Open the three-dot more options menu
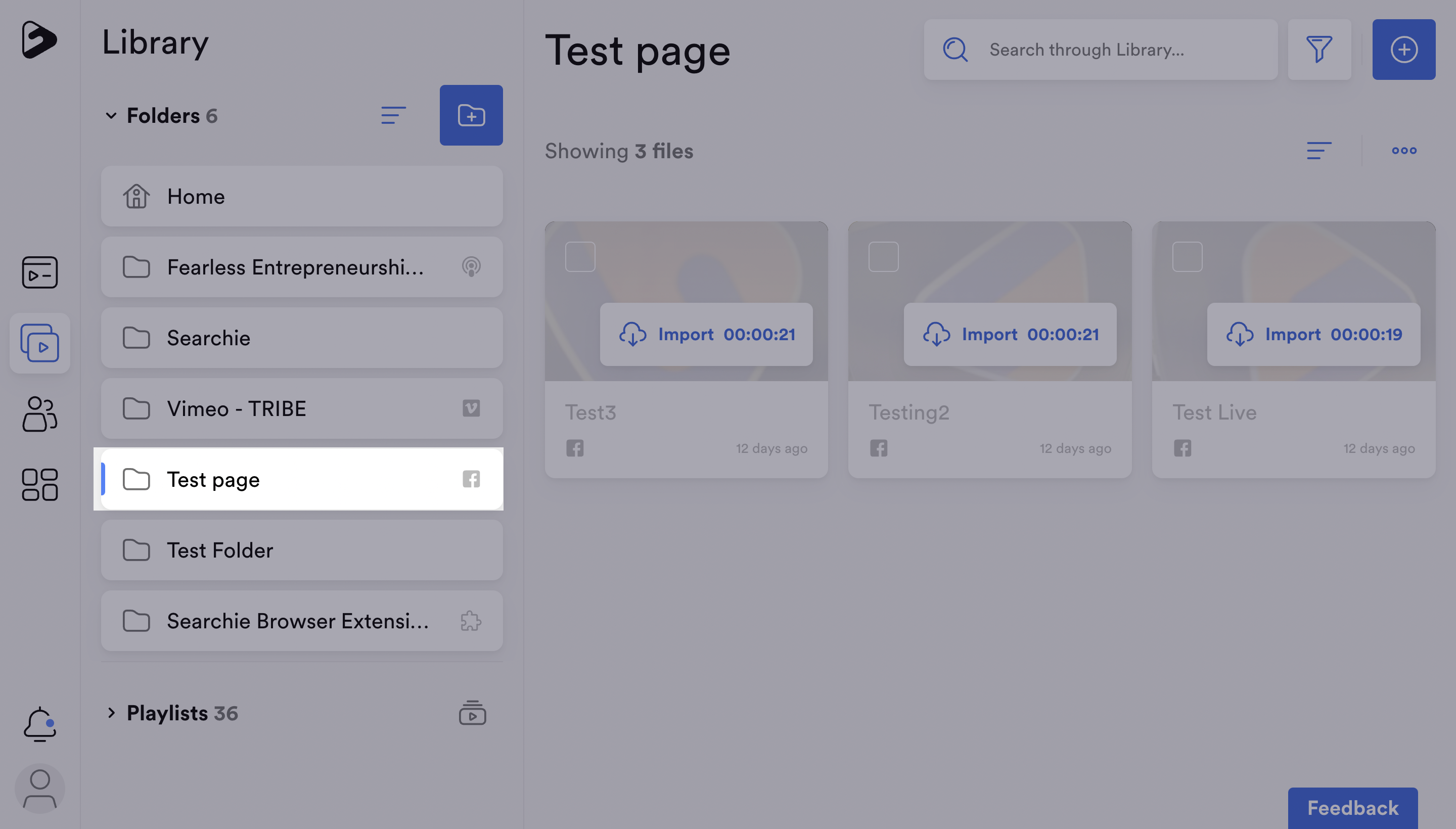This screenshot has height=829, width=1456. [x=1404, y=151]
